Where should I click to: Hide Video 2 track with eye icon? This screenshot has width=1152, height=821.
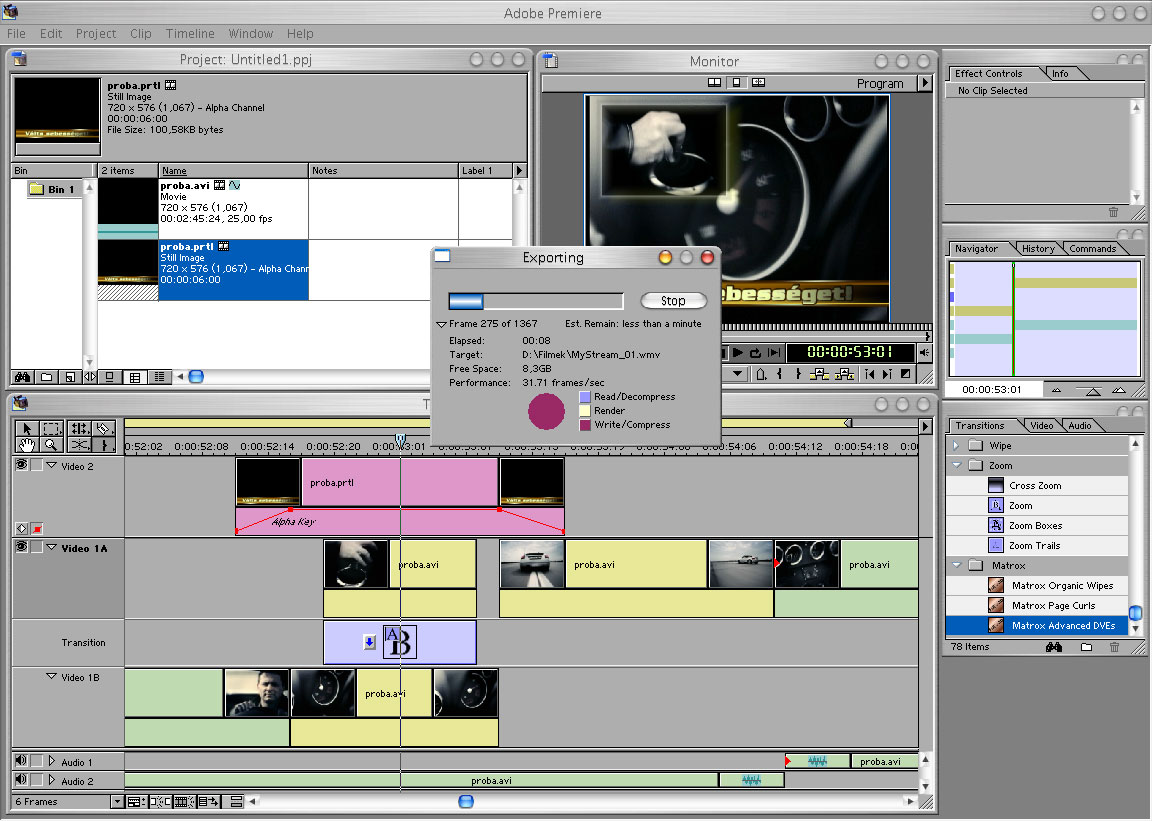click(21, 465)
